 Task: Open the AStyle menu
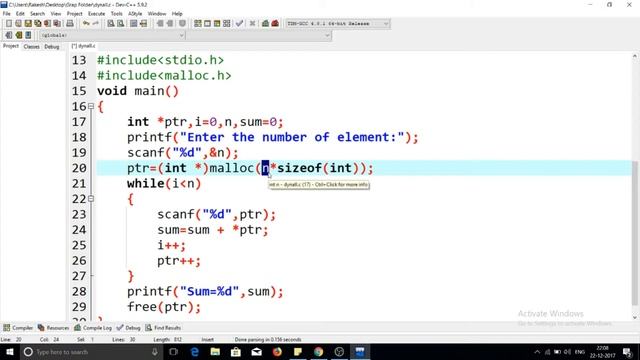tap(135, 13)
